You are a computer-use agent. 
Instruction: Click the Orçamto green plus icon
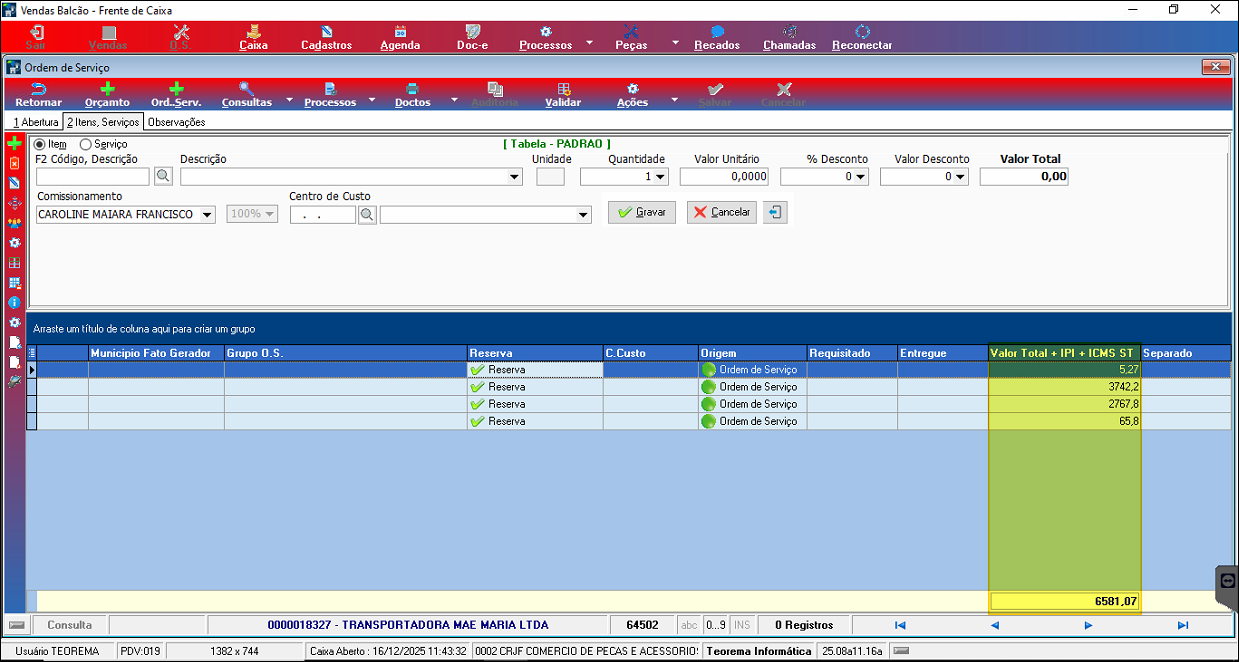[x=107, y=89]
